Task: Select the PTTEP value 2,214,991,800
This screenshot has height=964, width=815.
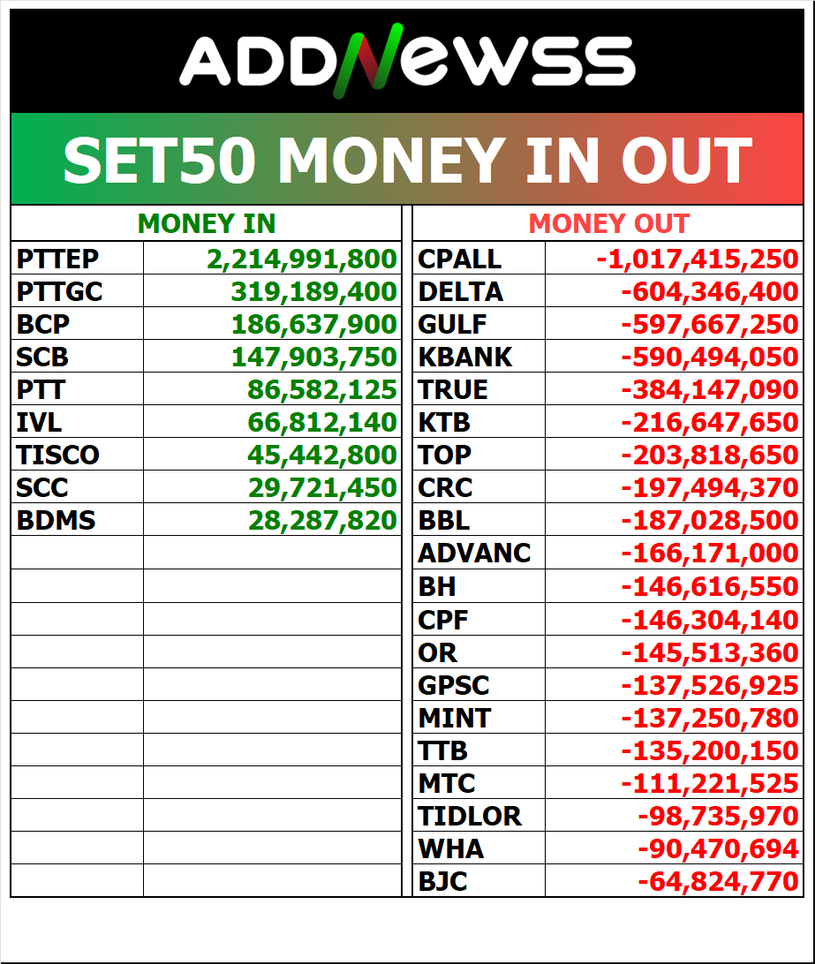Action: (x=302, y=260)
